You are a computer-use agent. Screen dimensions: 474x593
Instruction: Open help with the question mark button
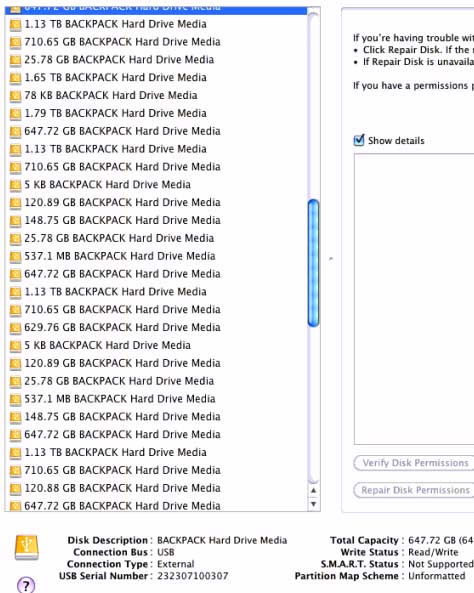[26, 585]
